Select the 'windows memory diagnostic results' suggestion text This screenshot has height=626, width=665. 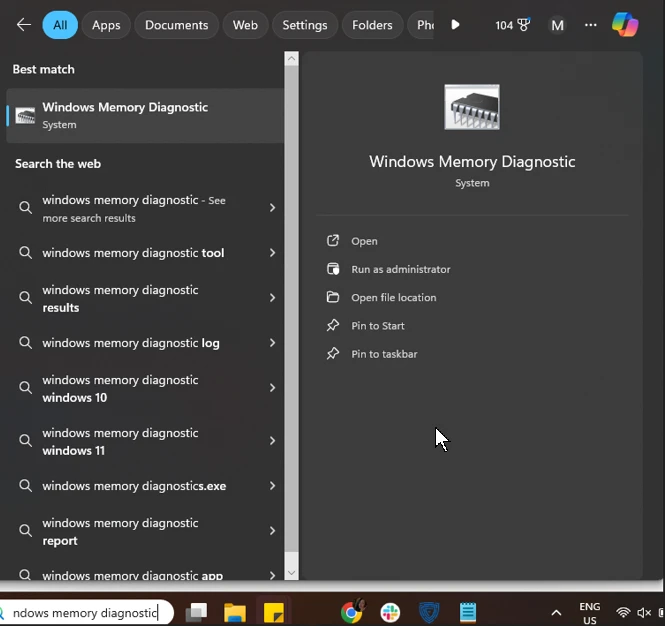coord(120,299)
